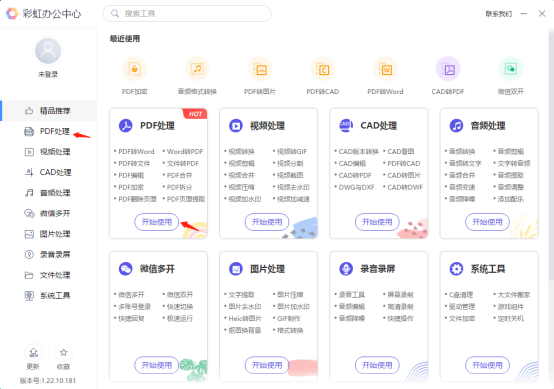Click 开始使用 on the 图片处理 card

pos(267,365)
